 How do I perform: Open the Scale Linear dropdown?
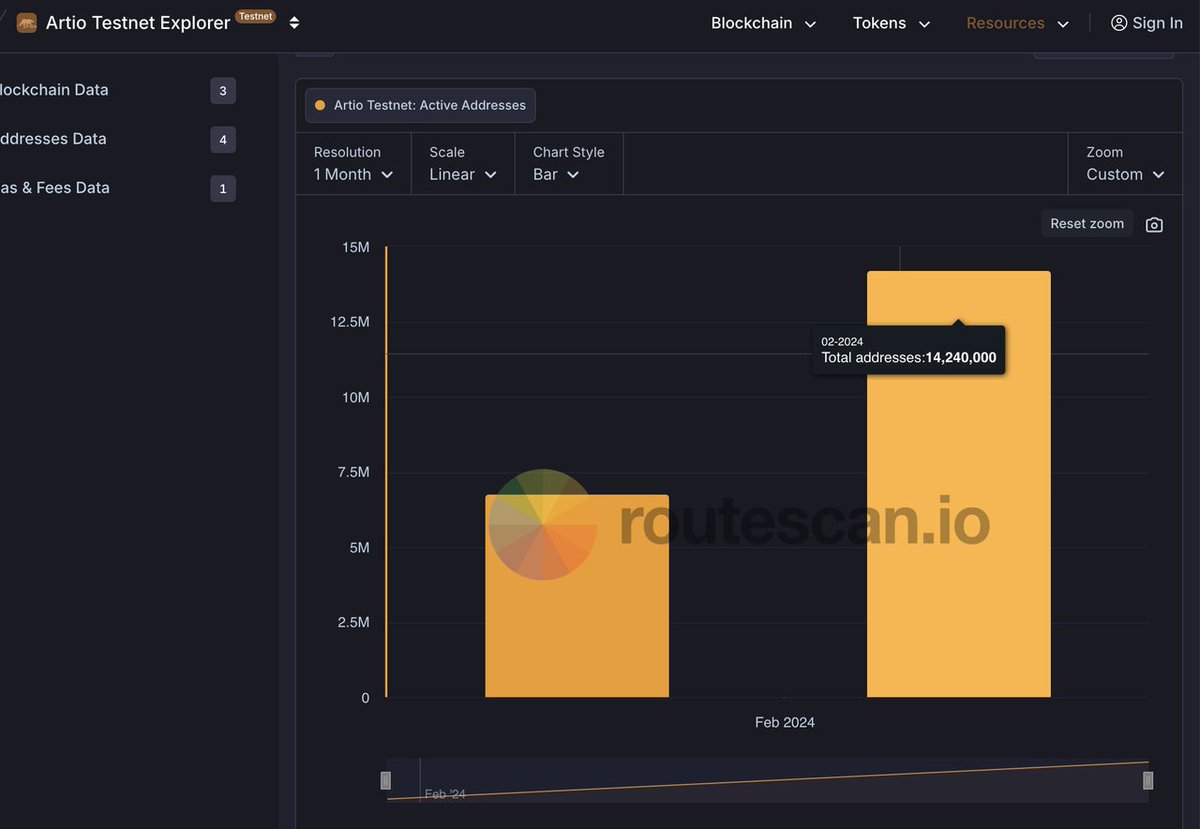(x=463, y=164)
